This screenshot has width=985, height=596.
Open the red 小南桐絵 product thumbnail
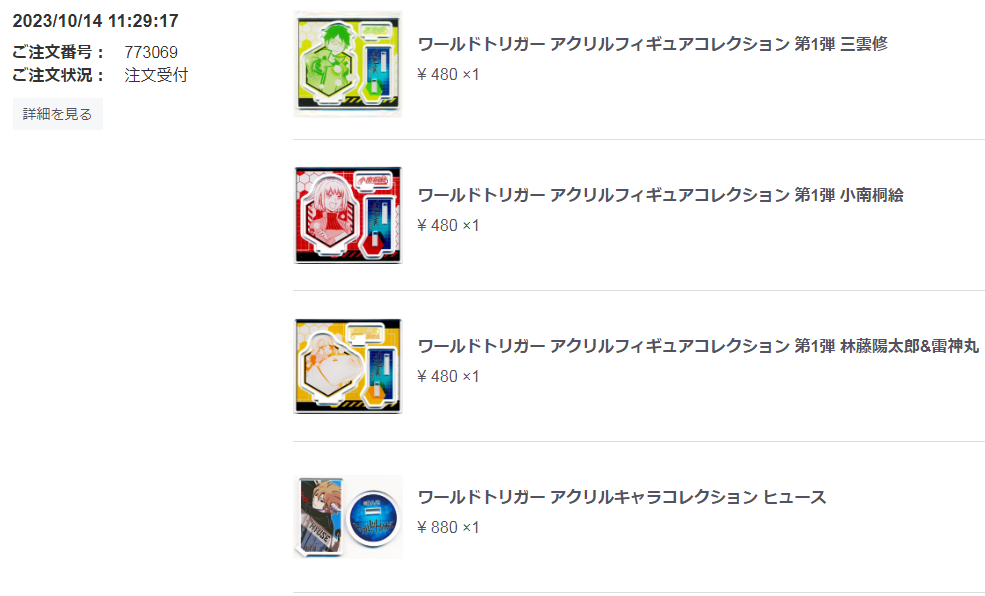[348, 215]
